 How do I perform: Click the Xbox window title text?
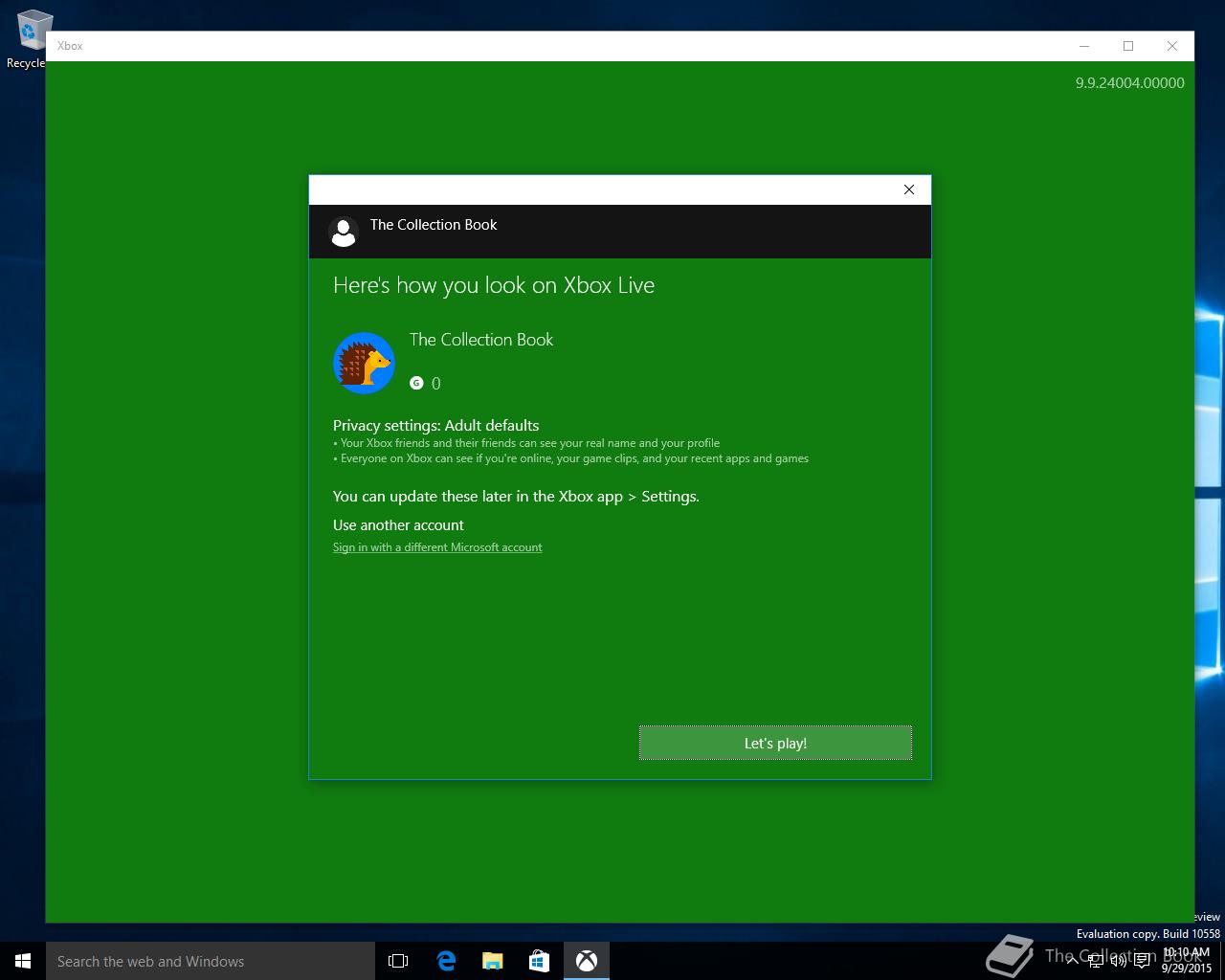[x=70, y=46]
